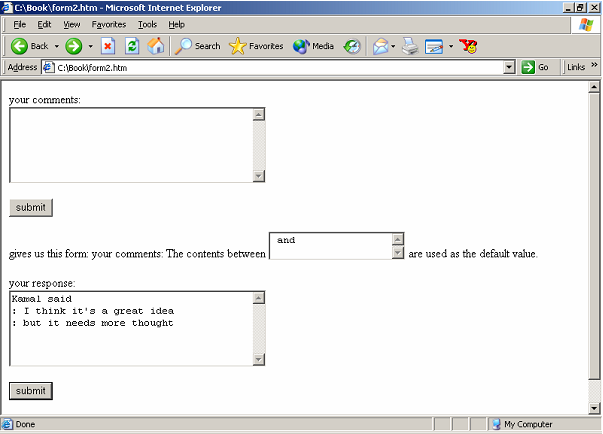Refresh the page with the Refresh icon
The image size is (603, 434).
[131, 46]
